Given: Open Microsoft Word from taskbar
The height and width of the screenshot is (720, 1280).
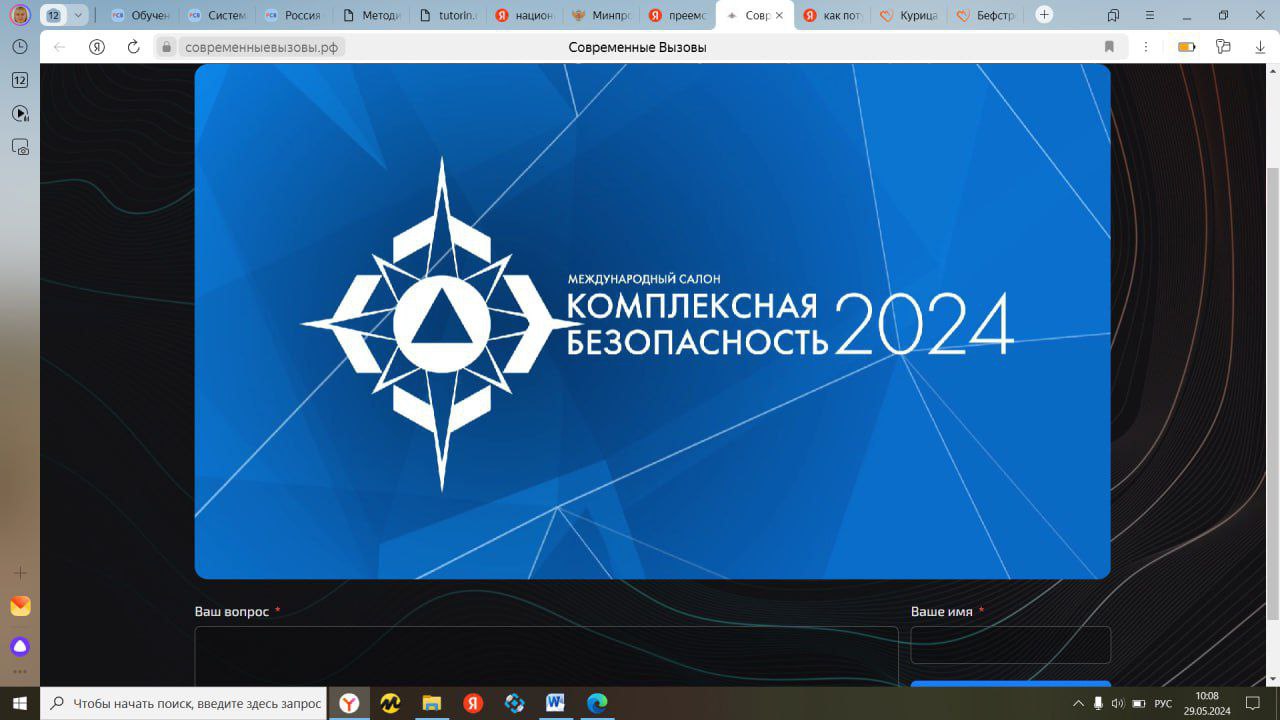Looking at the screenshot, I should pyautogui.click(x=555, y=704).
